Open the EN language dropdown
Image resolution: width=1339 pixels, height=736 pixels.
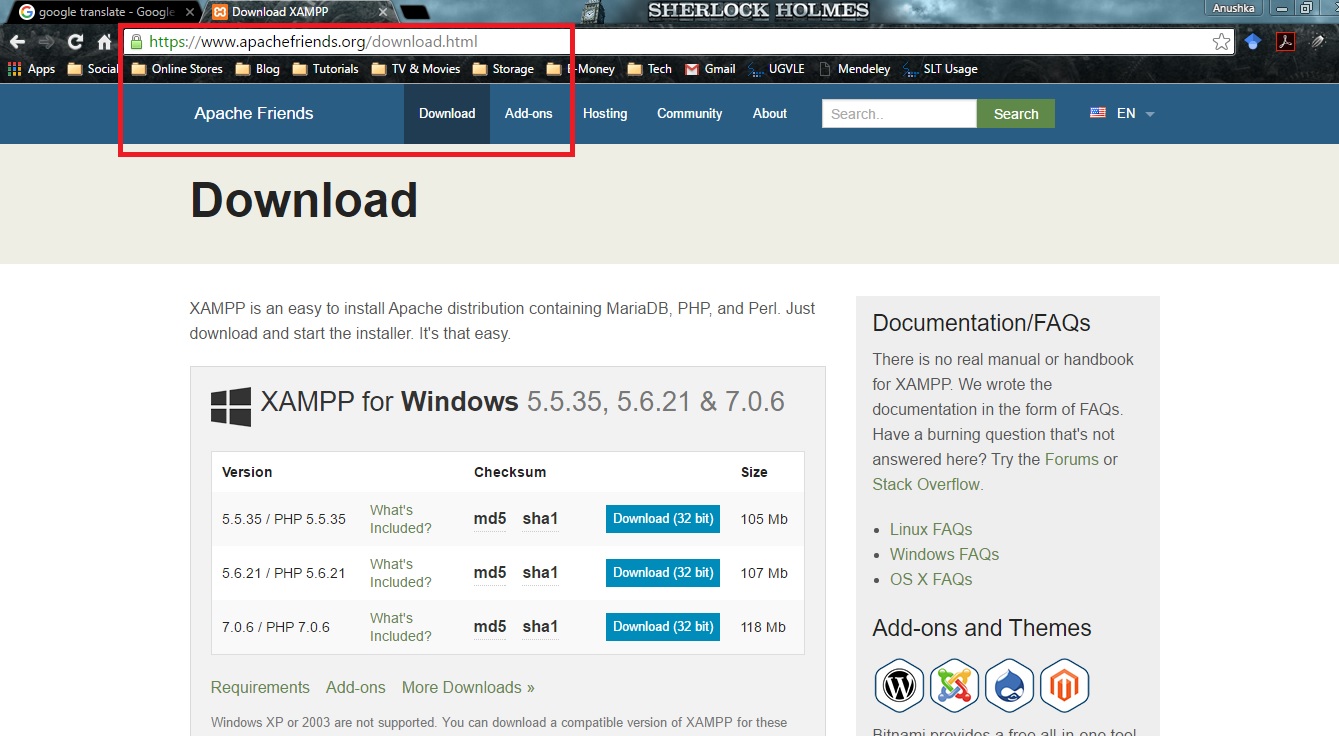point(1122,113)
